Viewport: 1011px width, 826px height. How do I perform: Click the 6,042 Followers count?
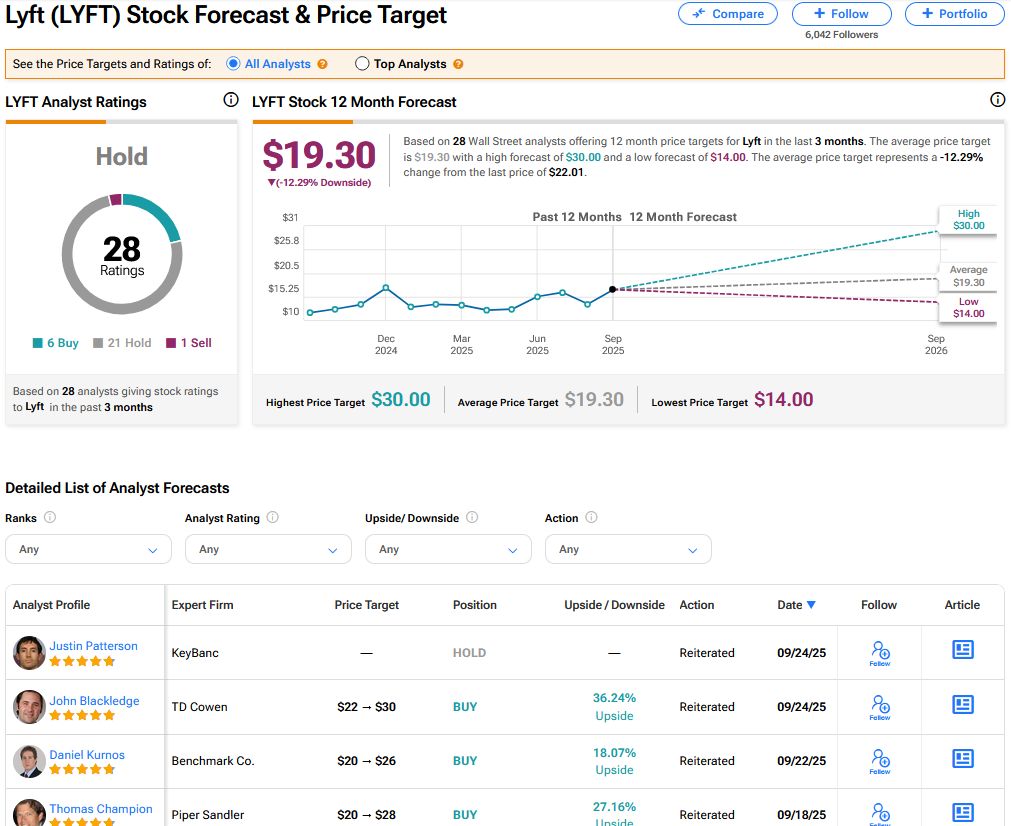[x=841, y=35]
